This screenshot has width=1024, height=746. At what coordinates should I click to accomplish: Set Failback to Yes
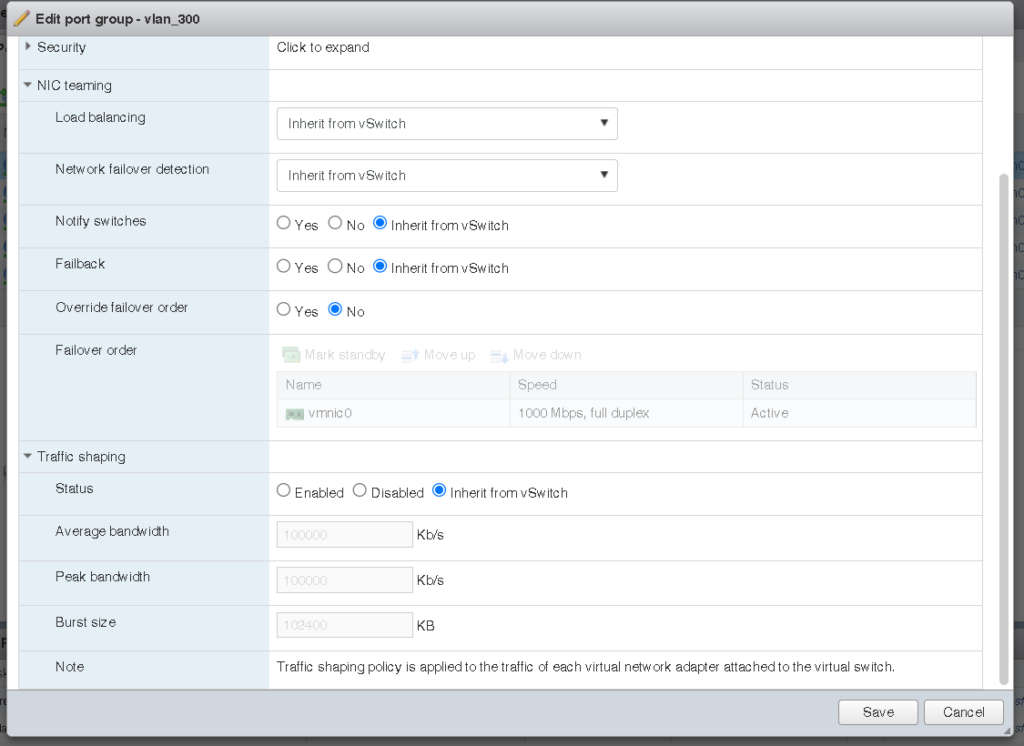coord(283,266)
